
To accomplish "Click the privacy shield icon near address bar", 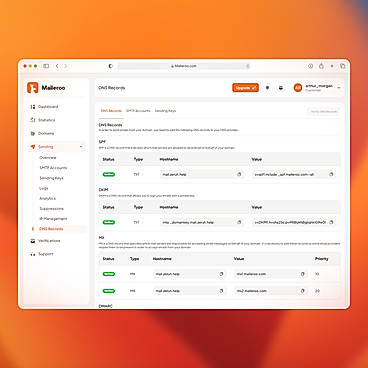I will click(111, 66).
